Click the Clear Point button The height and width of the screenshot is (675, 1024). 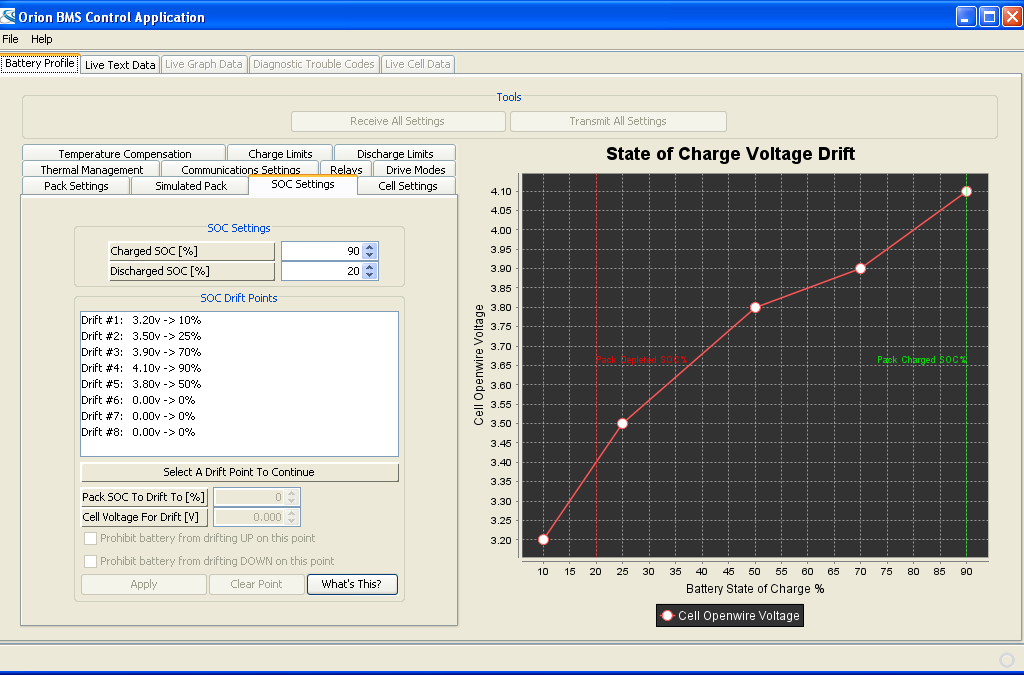point(257,584)
